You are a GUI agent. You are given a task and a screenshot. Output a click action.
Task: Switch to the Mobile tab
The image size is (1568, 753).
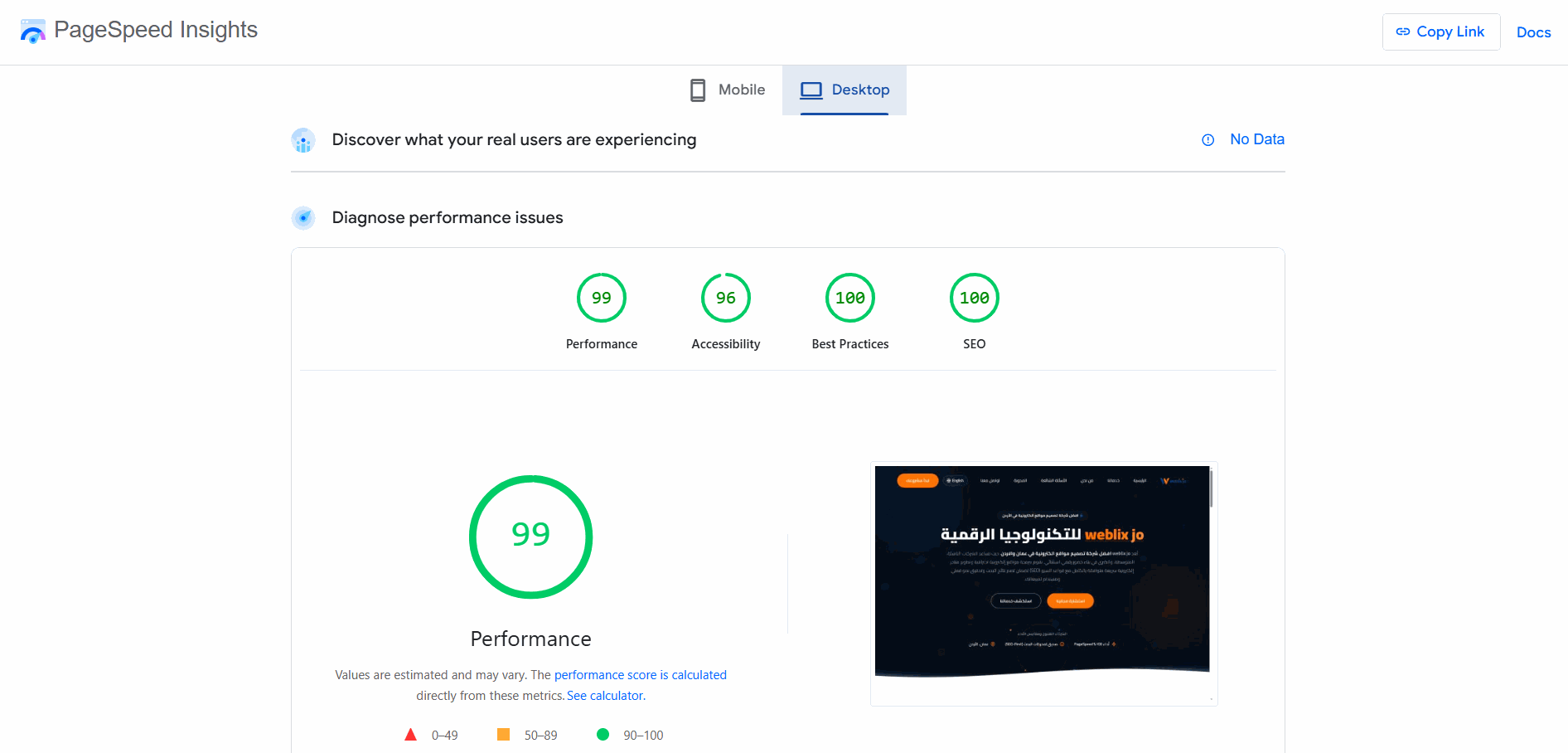(728, 90)
